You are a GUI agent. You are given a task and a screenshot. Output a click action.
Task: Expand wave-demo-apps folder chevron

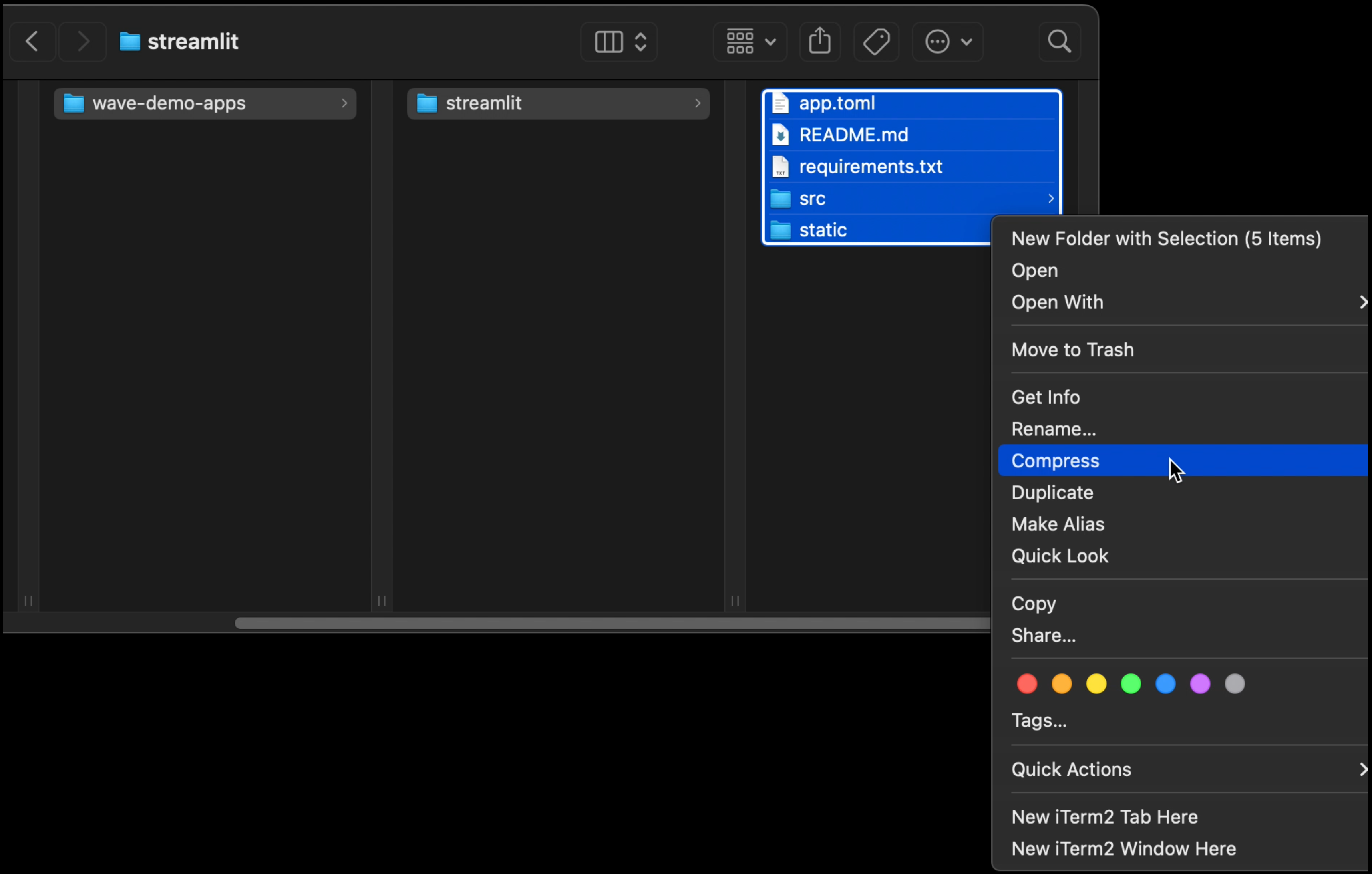point(344,103)
